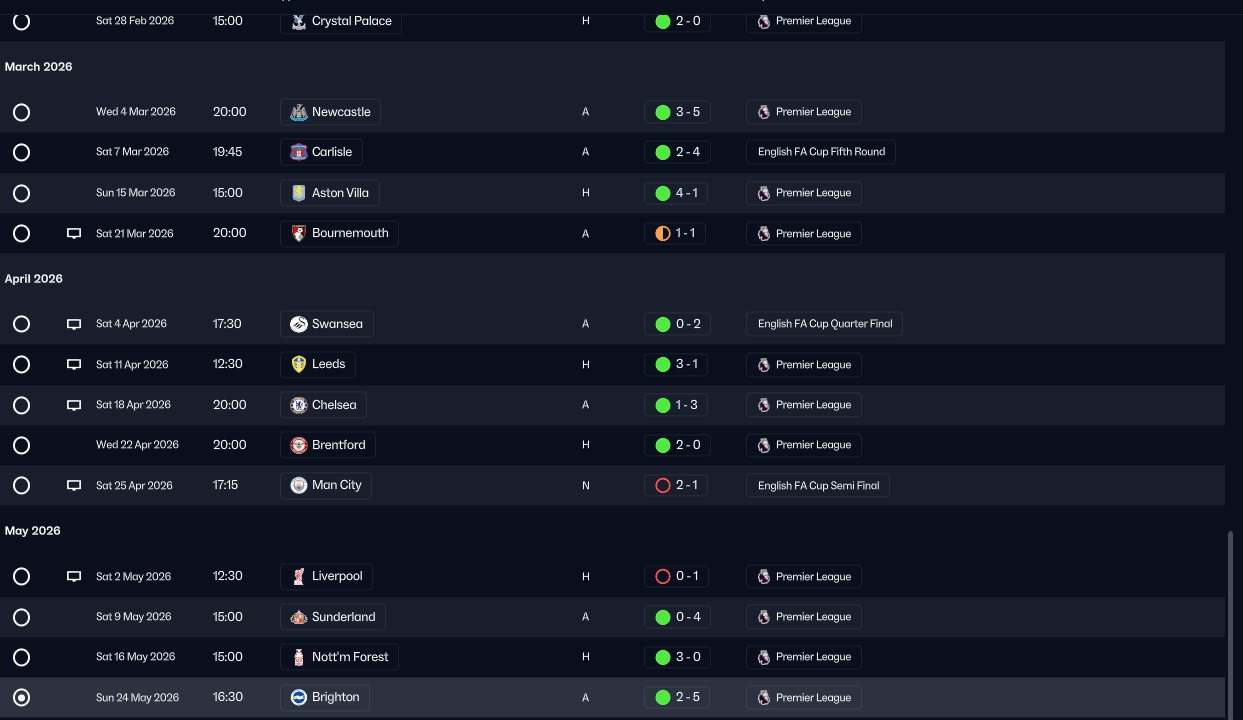The height and width of the screenshot is (720, 1243).
Task: Click the TV icon beside Man City fixture
Action: tap(74, 486)
